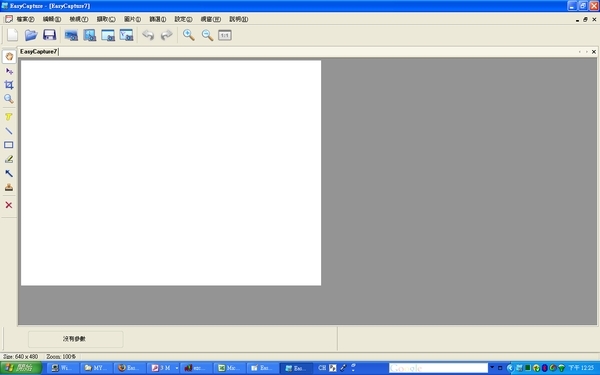This screenshot has height=375, width=600.
Task: Click the Size 640 x 480 status text
Action: [21, 357]
